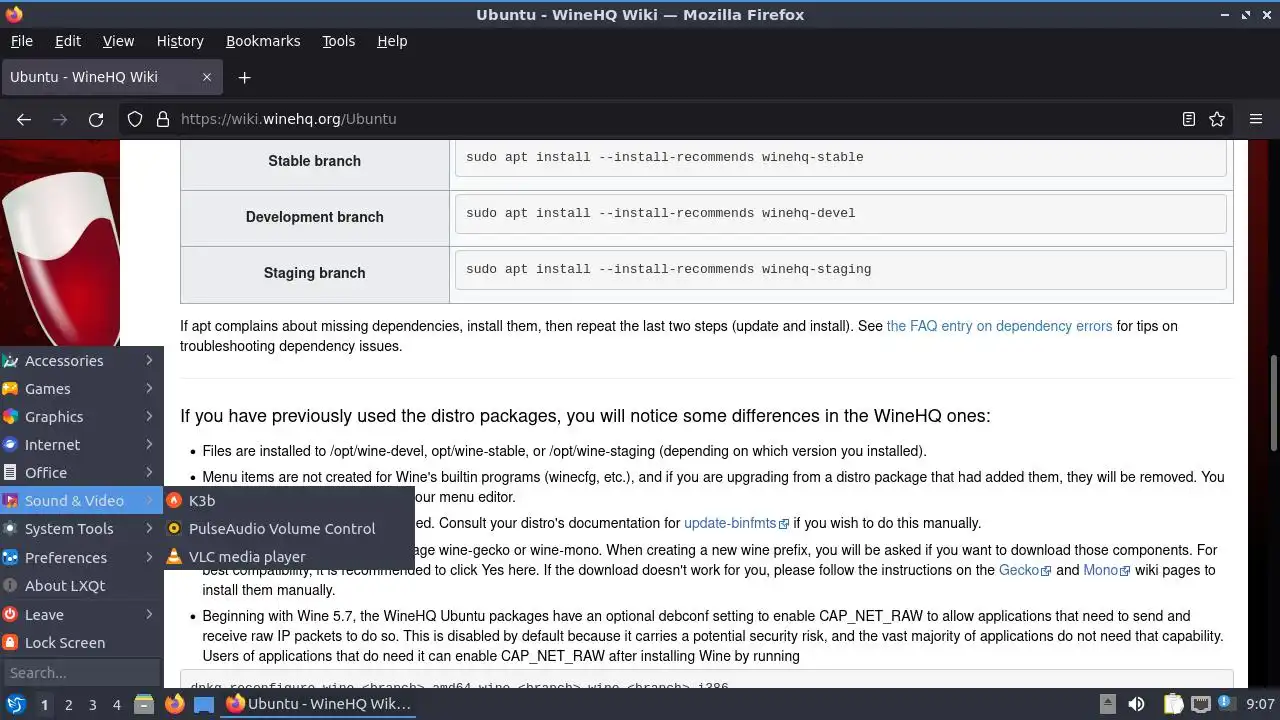Open the Edit menu

[x=68, y=41]
